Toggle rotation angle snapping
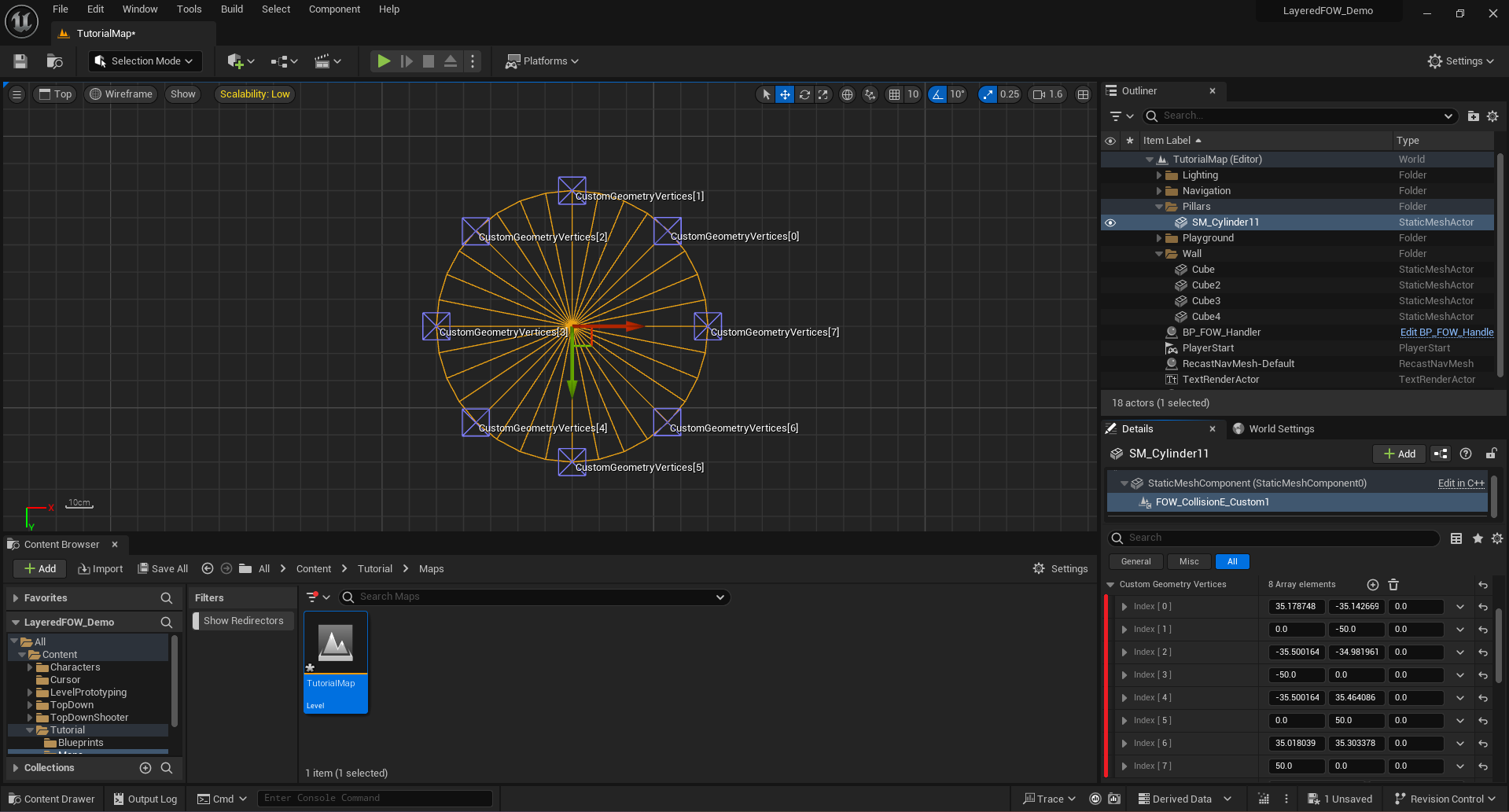 pyautogui.click(x=937, y=94)
